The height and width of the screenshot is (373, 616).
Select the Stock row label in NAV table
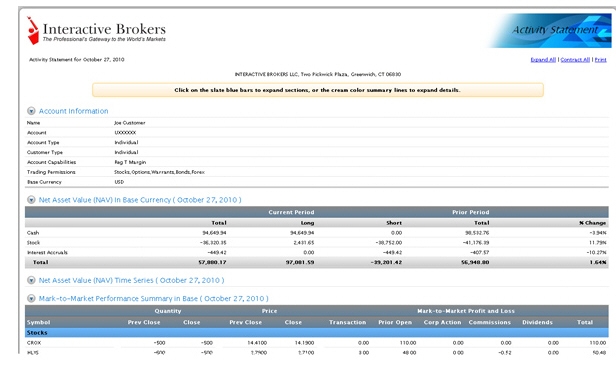[33, 243]
